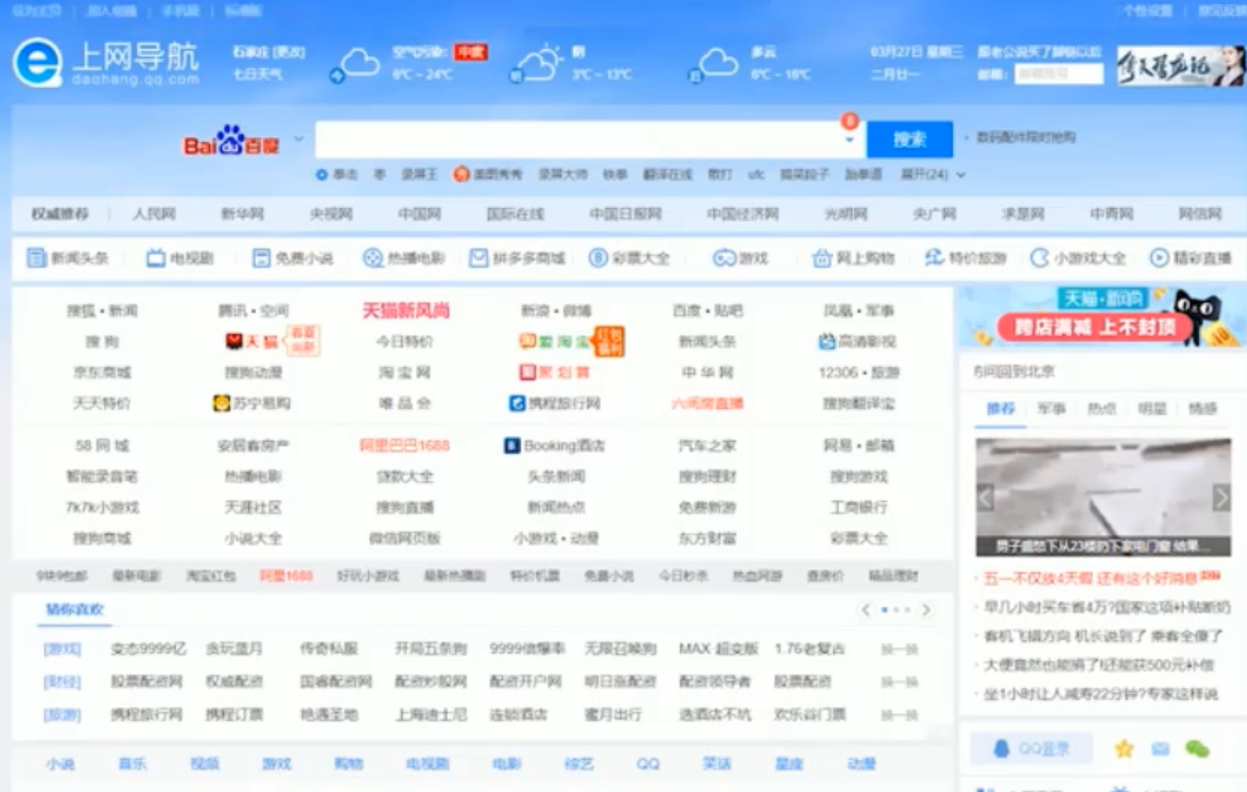
Task: Switch to the 明星 news tab
Action: (1152, 409)
